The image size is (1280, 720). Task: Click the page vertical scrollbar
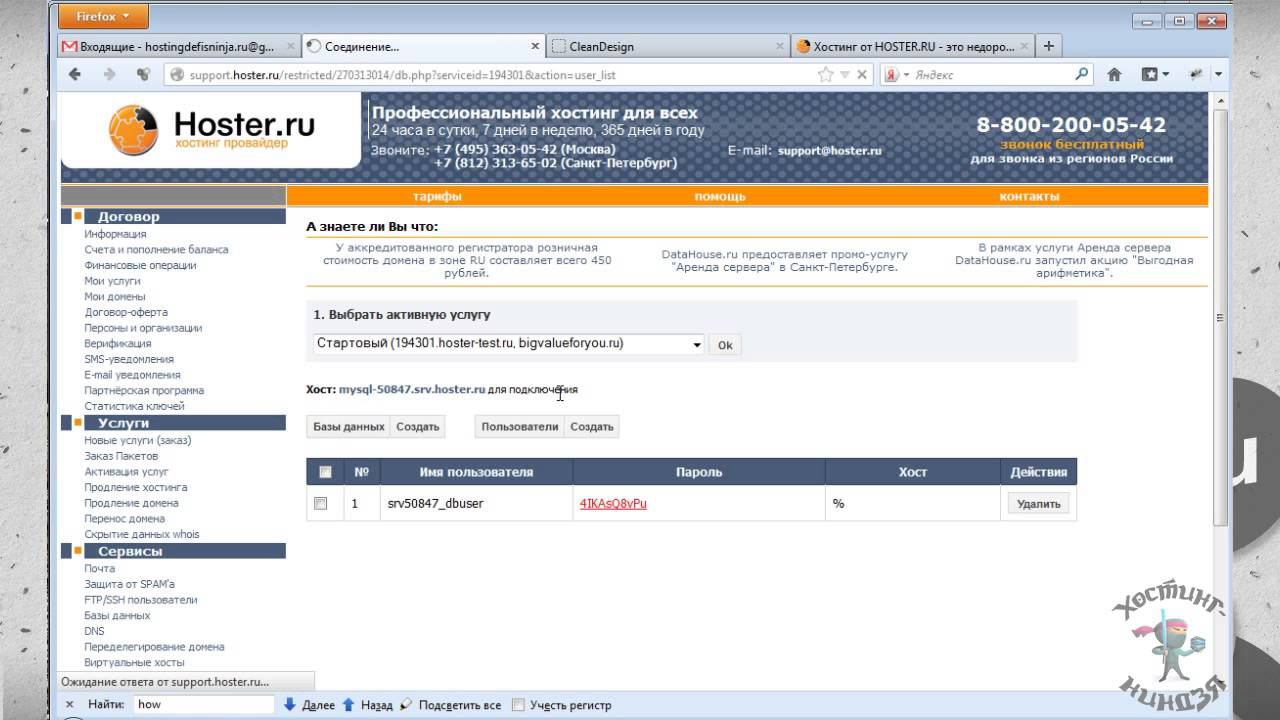point(1219,318)
